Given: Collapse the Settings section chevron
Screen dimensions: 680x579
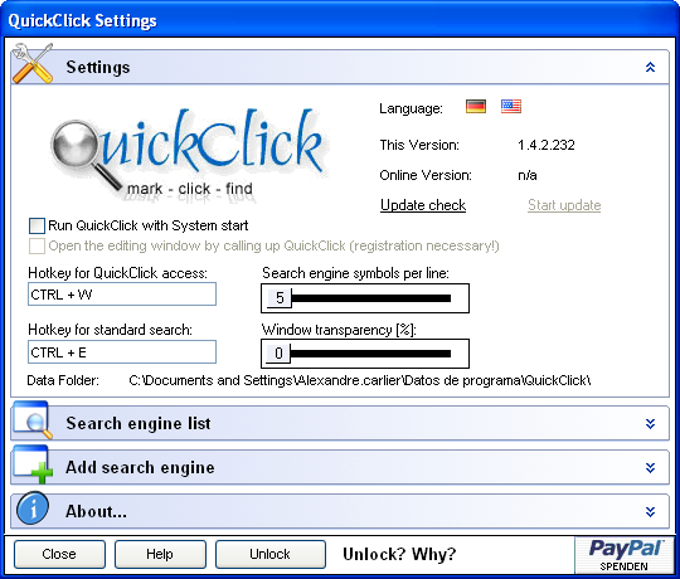Looking at the screenshot, I should click(650, 67).
